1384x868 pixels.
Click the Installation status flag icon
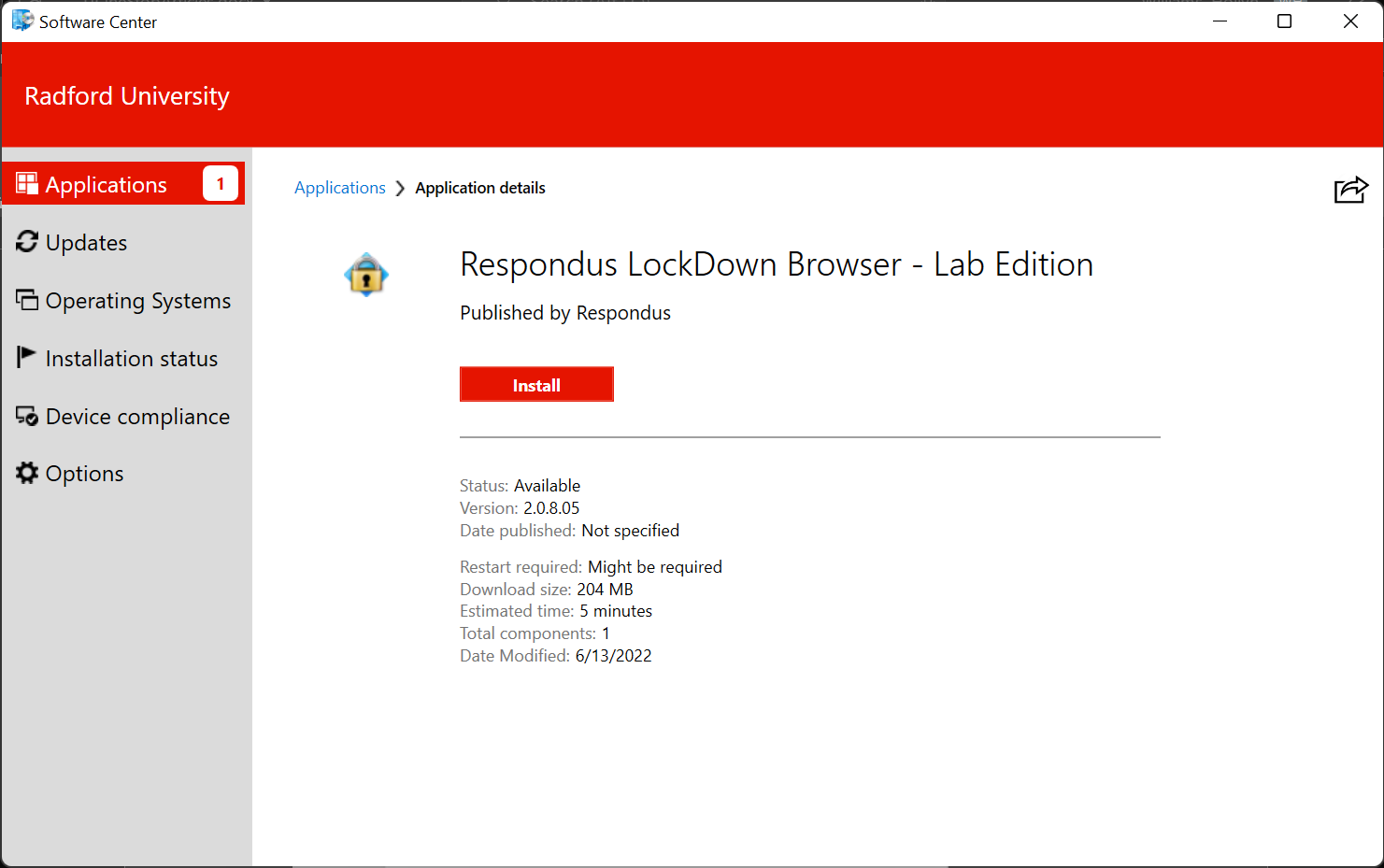[26, 357]
